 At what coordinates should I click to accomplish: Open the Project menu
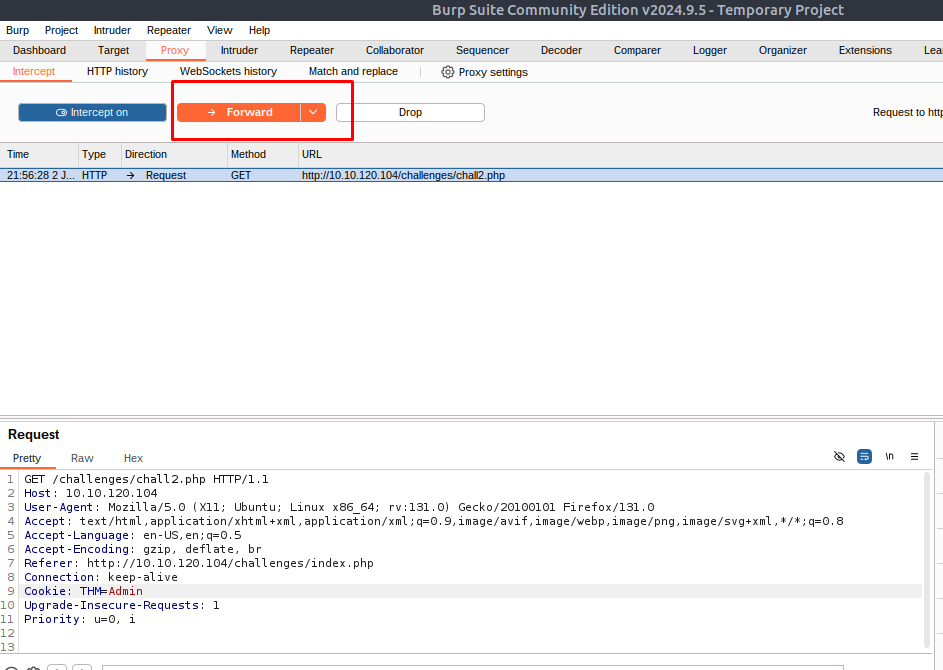coord(61,30)
